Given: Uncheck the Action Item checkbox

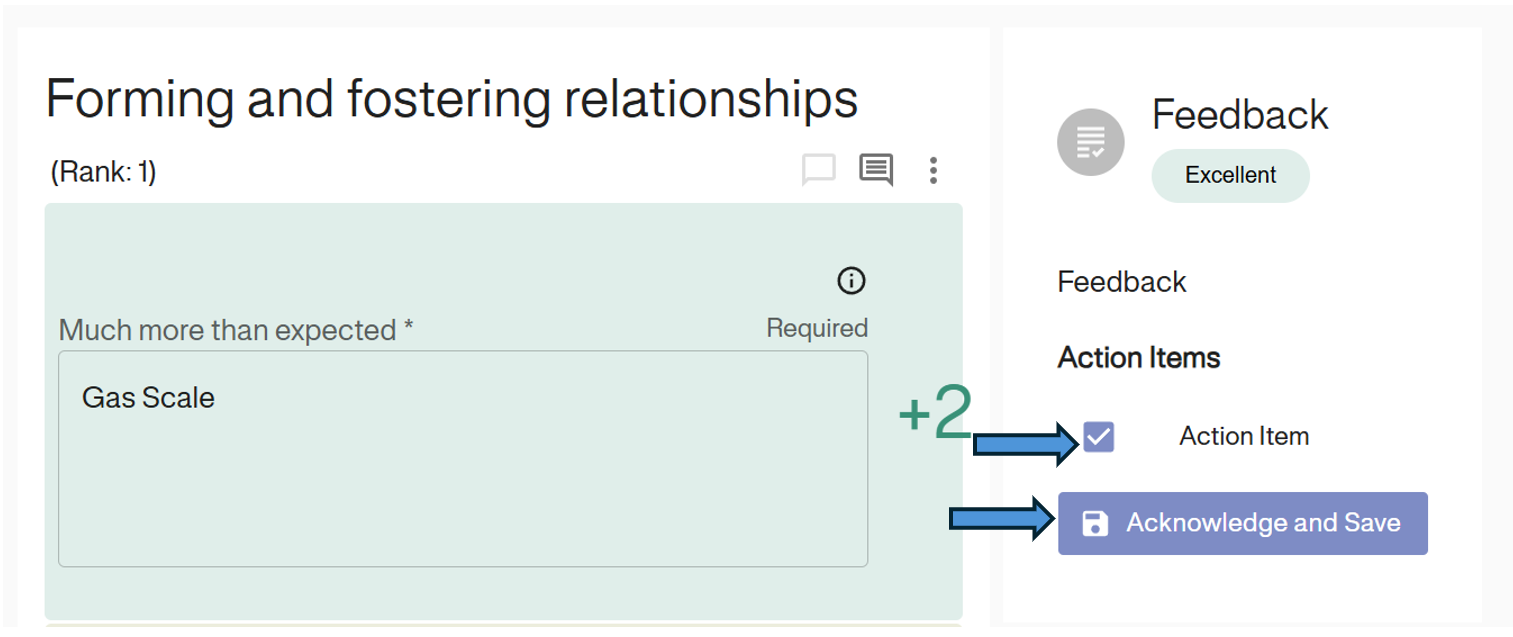Looking at the screenshot, I should (x=1098, y=437).
